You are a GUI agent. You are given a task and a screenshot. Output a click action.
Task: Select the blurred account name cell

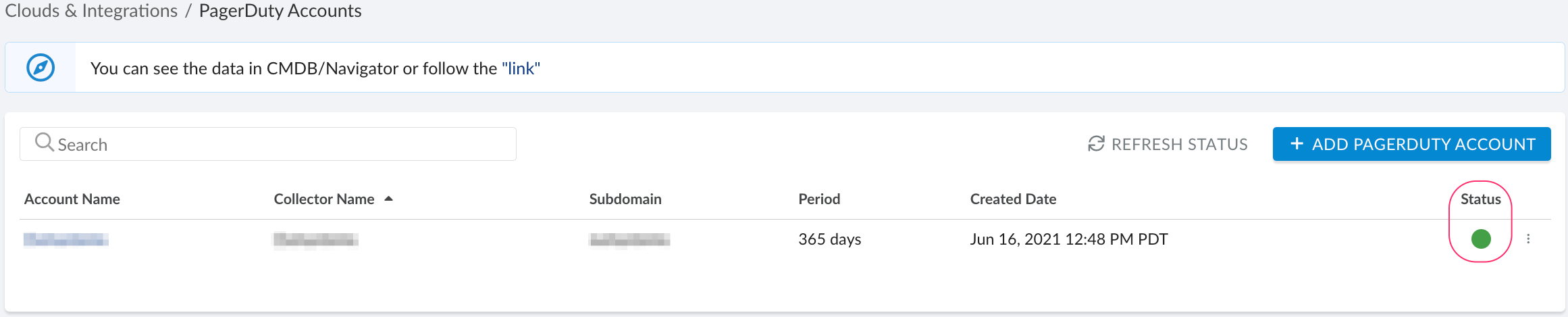pos(66,239)
